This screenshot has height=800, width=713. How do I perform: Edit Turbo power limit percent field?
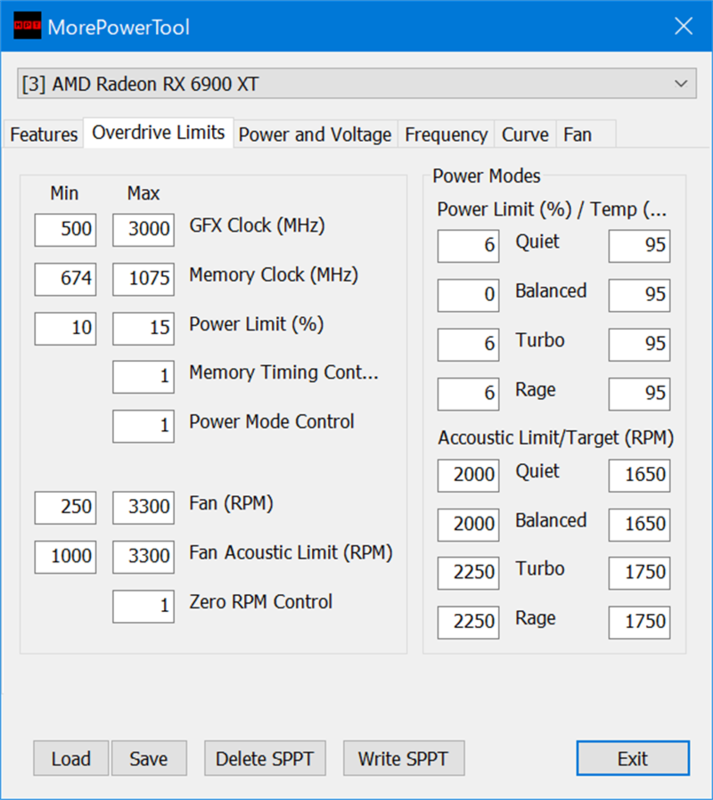click(468, 345)
